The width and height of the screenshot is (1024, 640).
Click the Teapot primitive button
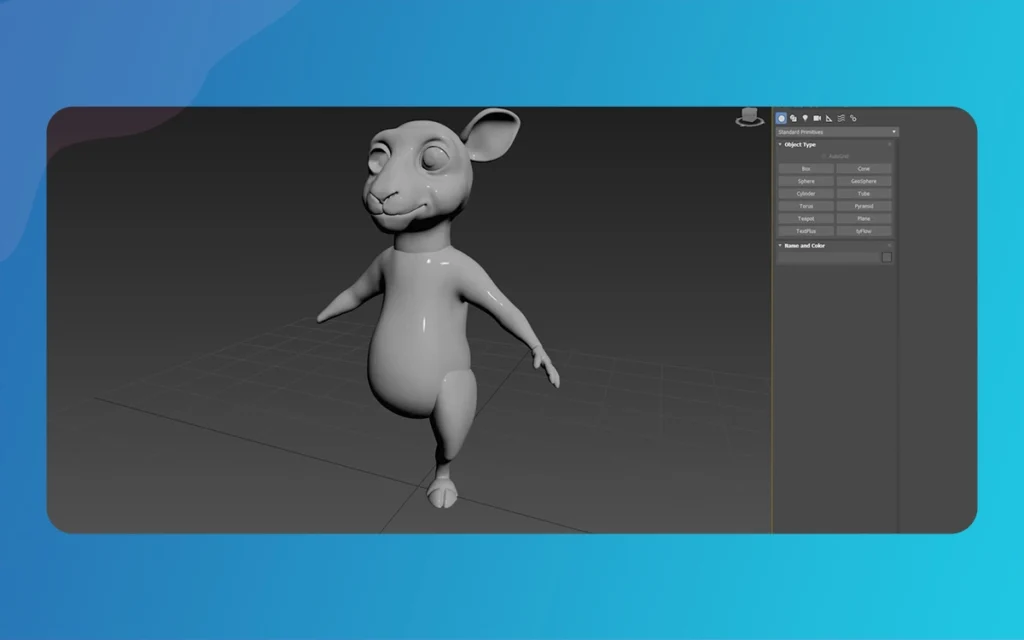(805, 218)
